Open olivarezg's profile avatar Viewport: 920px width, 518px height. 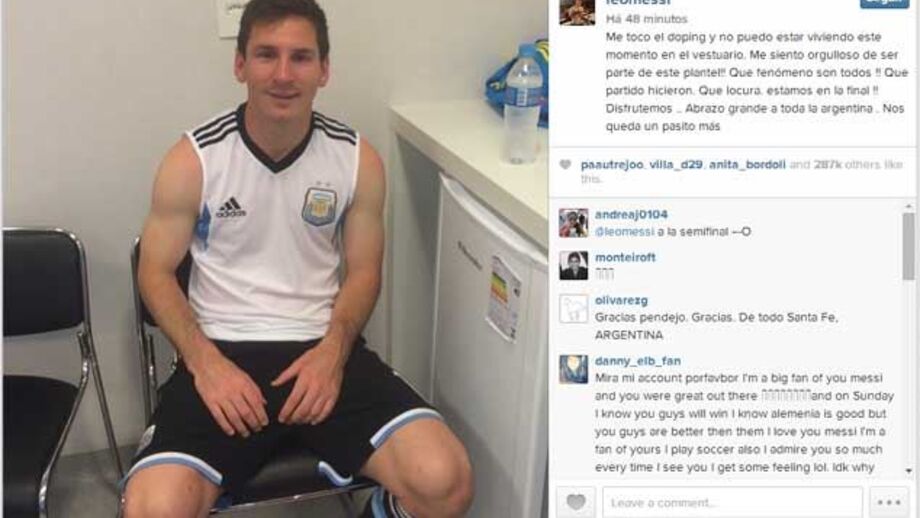(573, 309)
